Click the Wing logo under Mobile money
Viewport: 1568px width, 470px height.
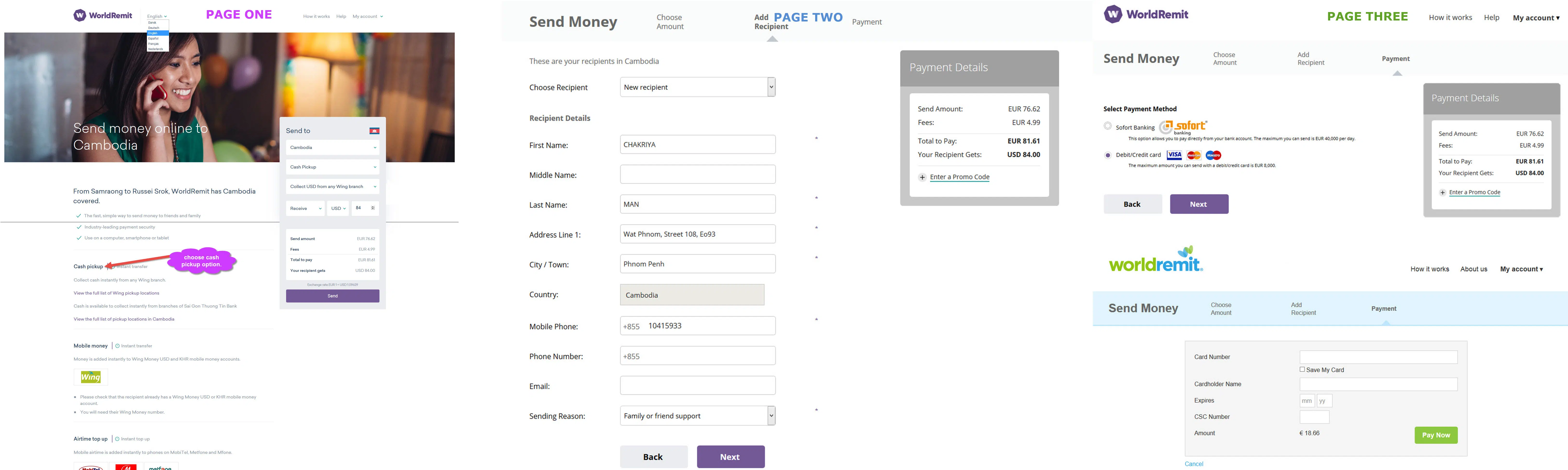point(91,377)
